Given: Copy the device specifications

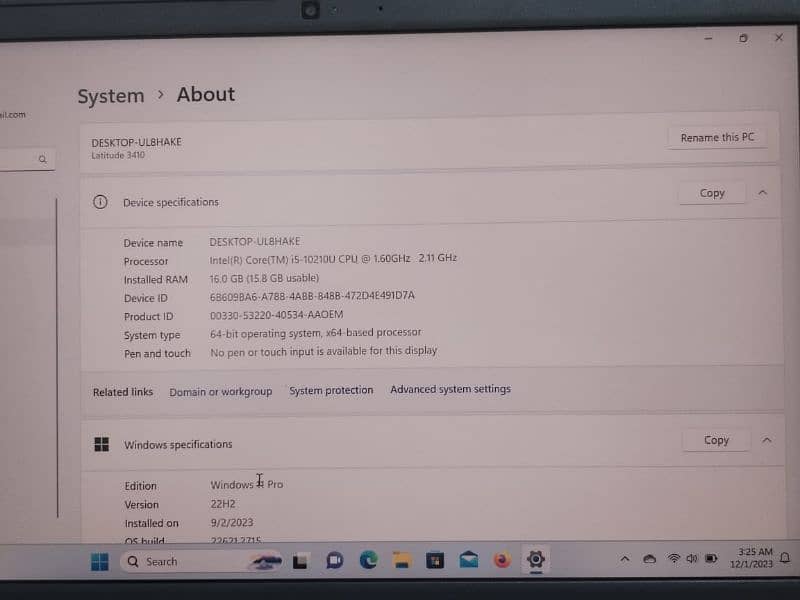Looking at the screenshot, I should pyautogui.click(x=712, y=193).
